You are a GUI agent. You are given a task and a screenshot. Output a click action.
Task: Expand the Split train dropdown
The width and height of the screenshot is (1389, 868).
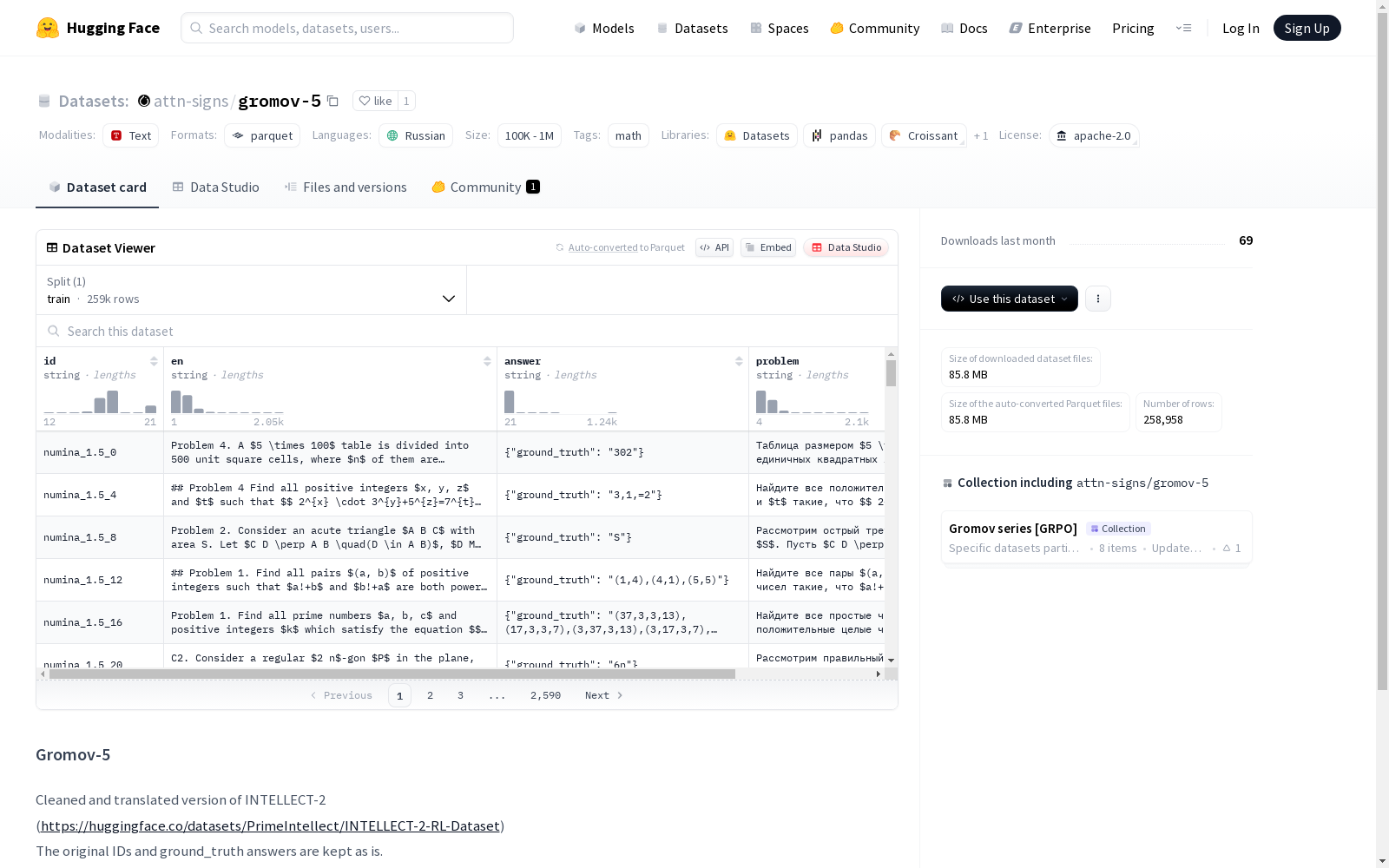[252, 290]
